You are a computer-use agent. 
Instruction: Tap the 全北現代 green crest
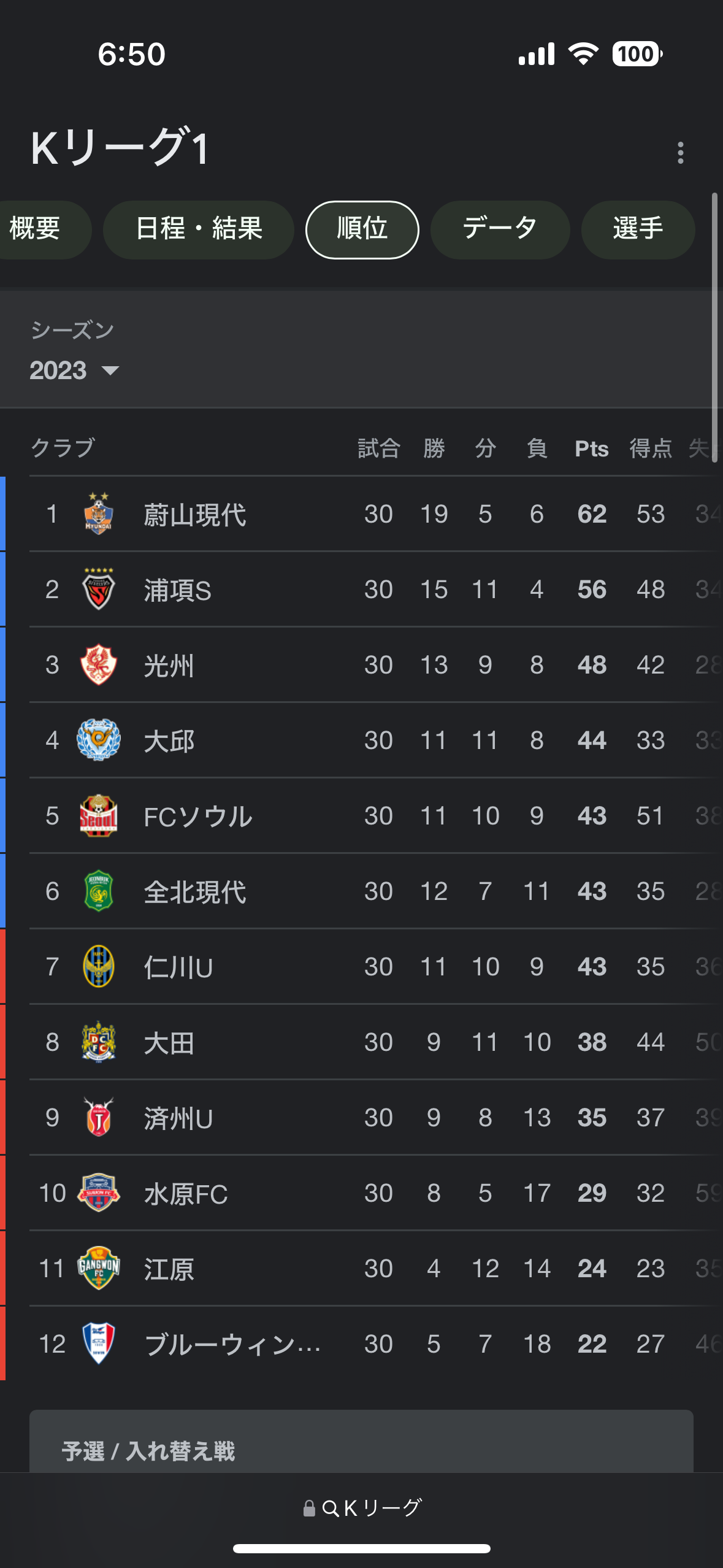tap(99, 891)
